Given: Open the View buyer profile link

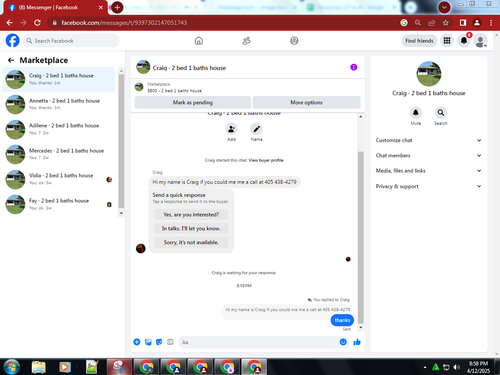Looking at the screenshot, I should (x=266, y=160).
